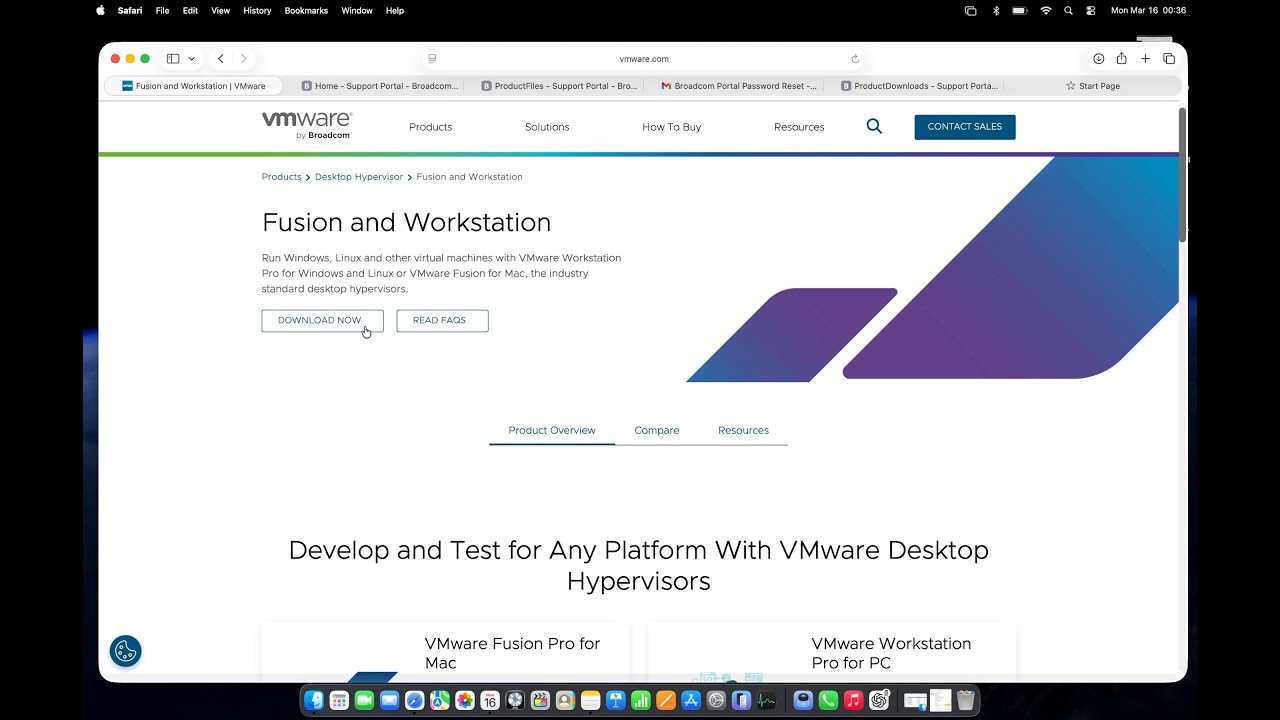Reload page using refresh icon

coord(855,59)
